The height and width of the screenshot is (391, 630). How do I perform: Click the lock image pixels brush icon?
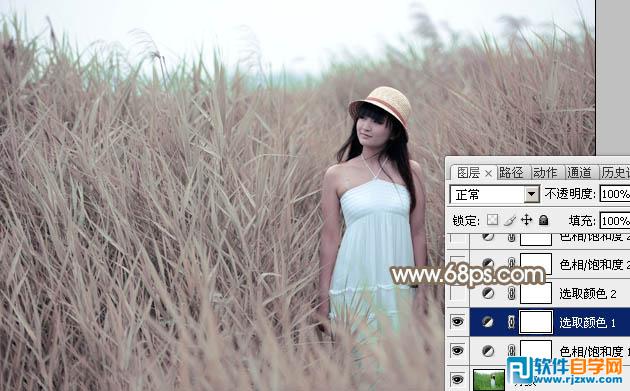509,220
